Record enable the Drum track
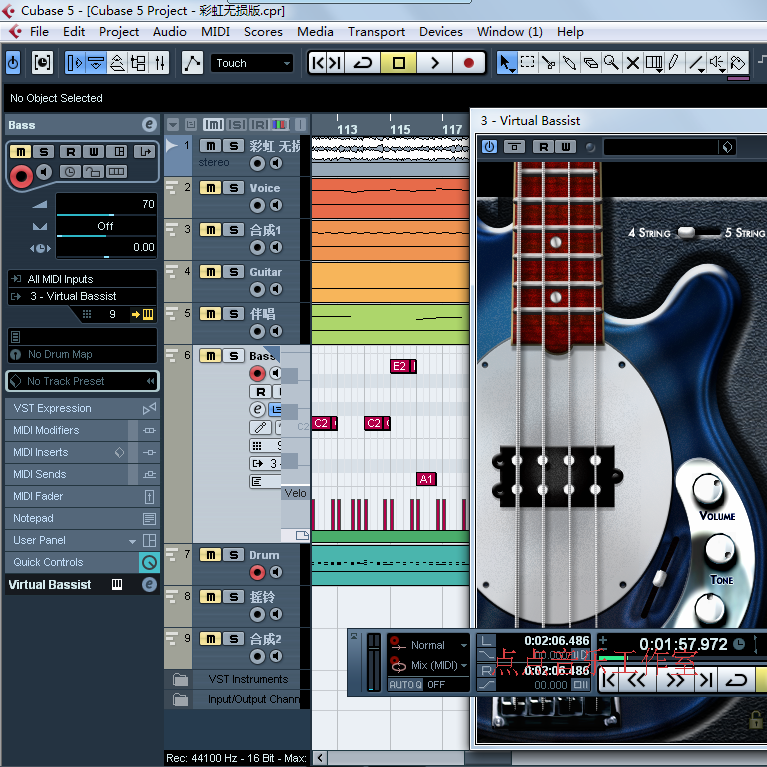This screenshot has height=767, width=767. (257, 572)
